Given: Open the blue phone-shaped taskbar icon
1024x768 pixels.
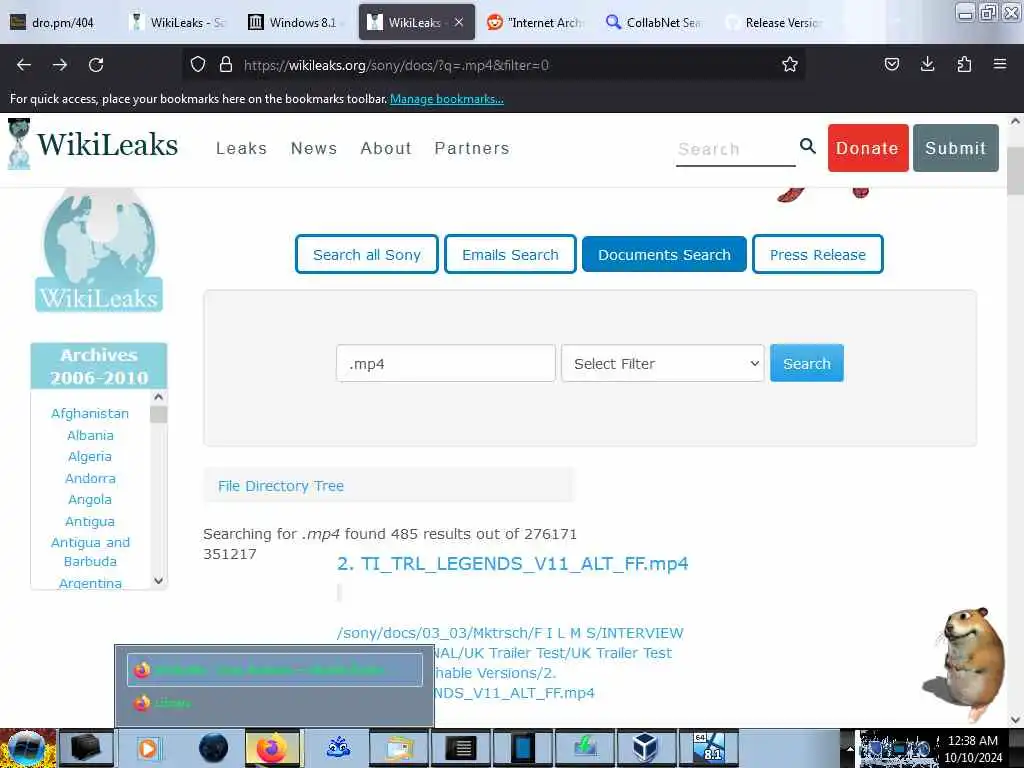Looking at the screenshot, I should 523,748.
